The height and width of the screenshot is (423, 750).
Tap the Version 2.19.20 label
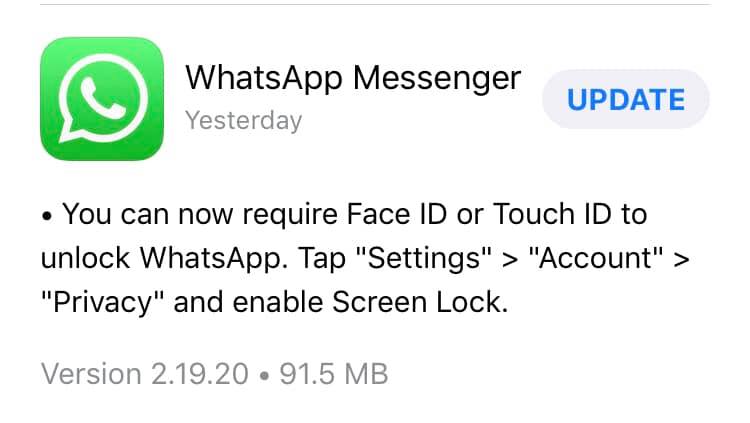pyautogui.click(x=144, y=374)
